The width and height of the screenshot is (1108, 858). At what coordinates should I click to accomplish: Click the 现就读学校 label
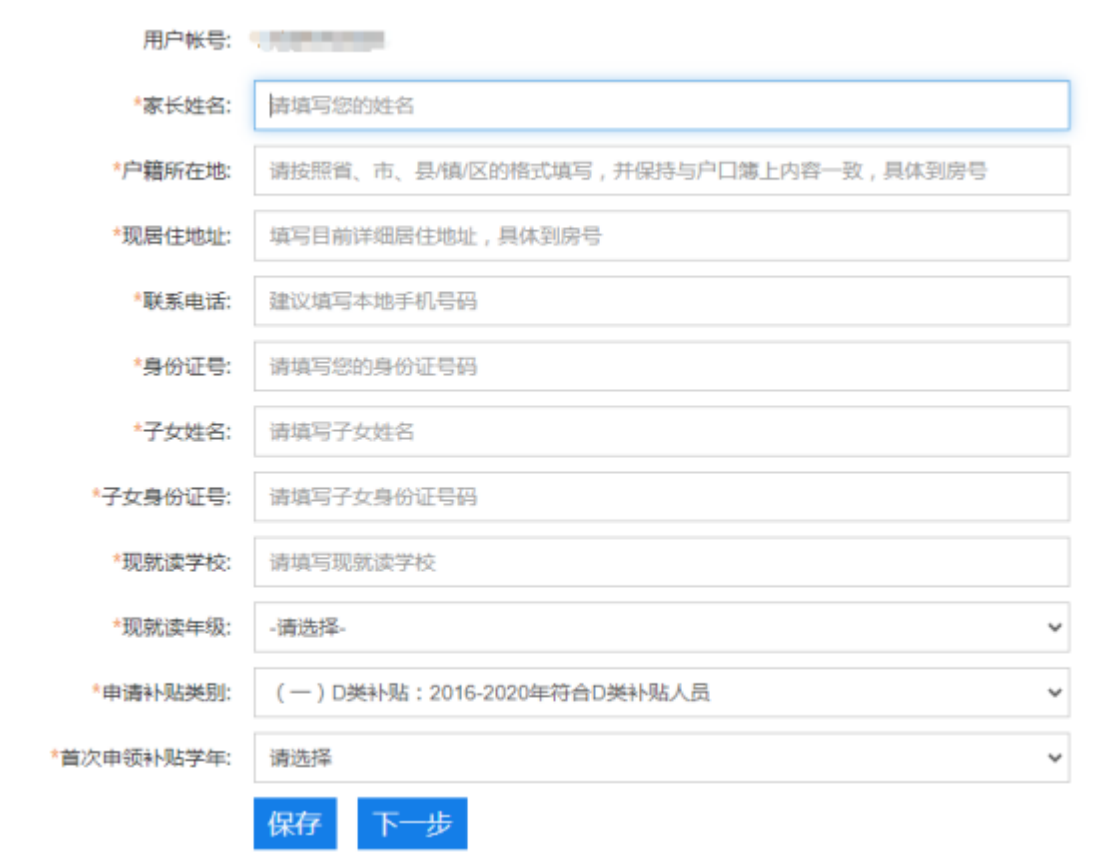172,562
